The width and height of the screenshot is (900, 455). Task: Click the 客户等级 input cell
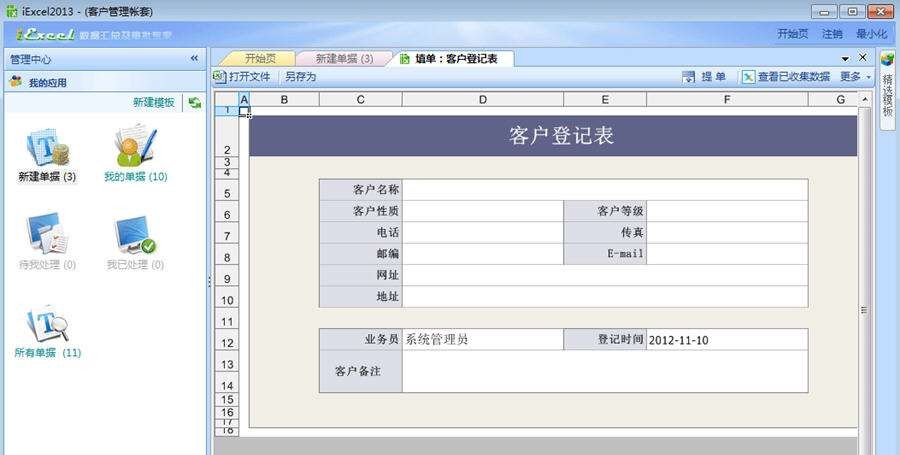tap(727, 211)
